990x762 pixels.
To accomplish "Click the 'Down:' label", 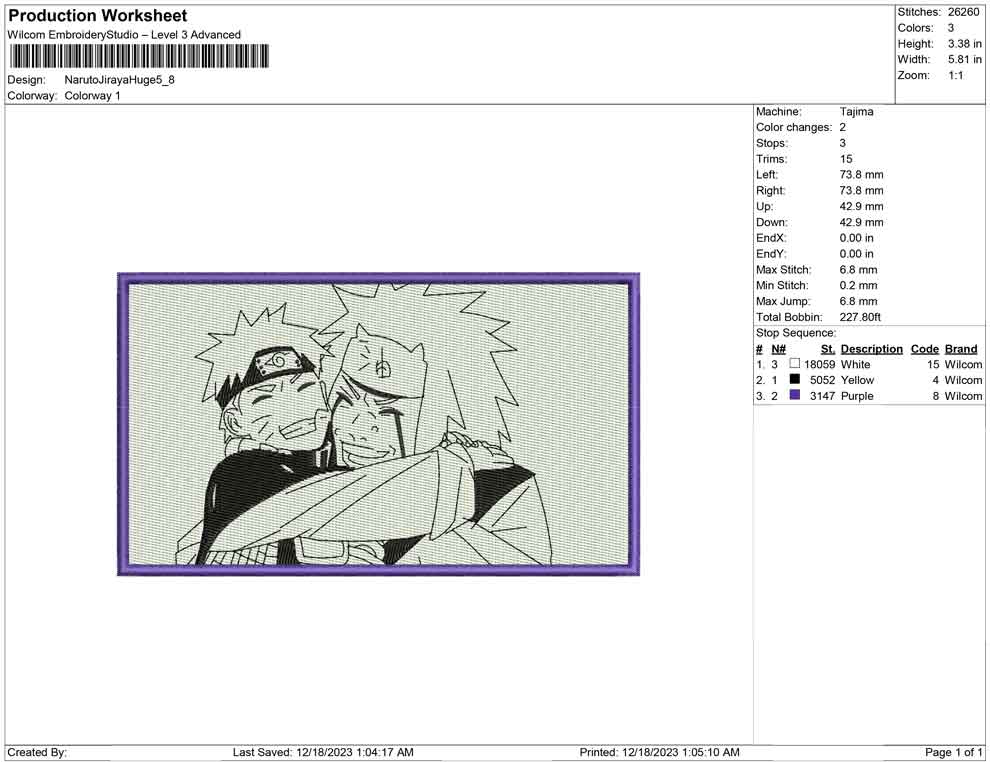I will (772, 222).
